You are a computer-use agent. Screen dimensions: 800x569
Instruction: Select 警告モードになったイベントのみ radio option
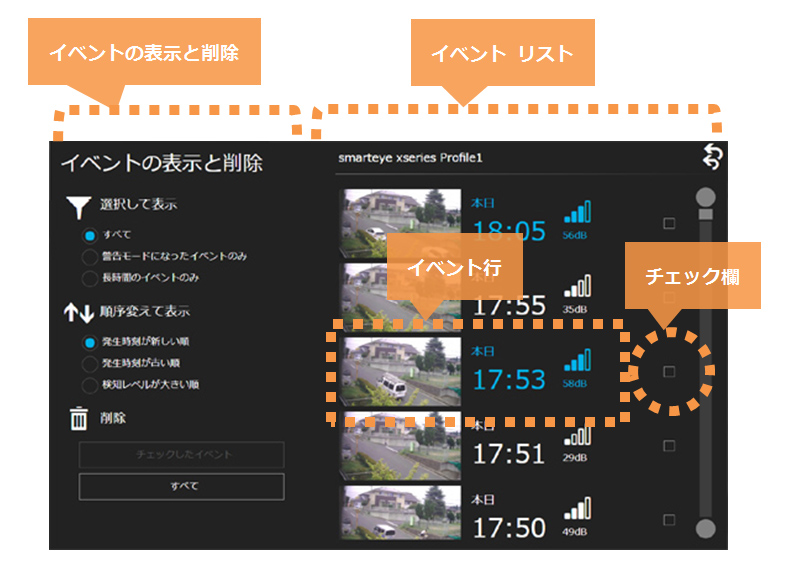tap(90, 257)
